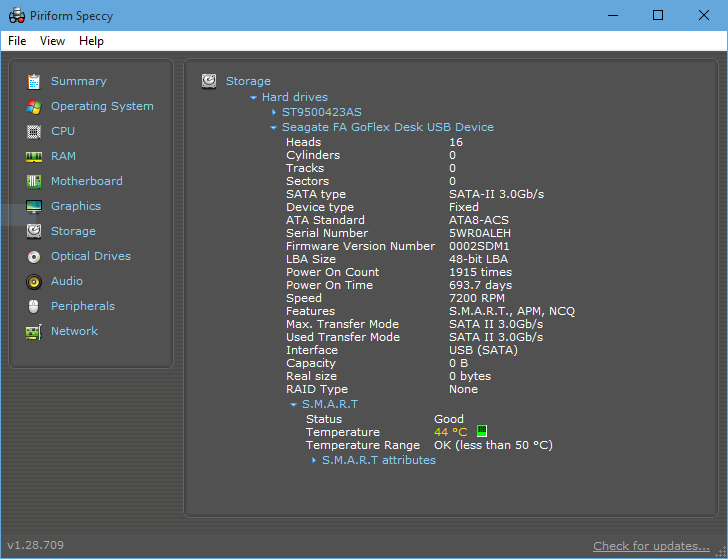The image size is (728, 559).
Task: Click the 693.7 days value
Action: [x=481, y=285]
